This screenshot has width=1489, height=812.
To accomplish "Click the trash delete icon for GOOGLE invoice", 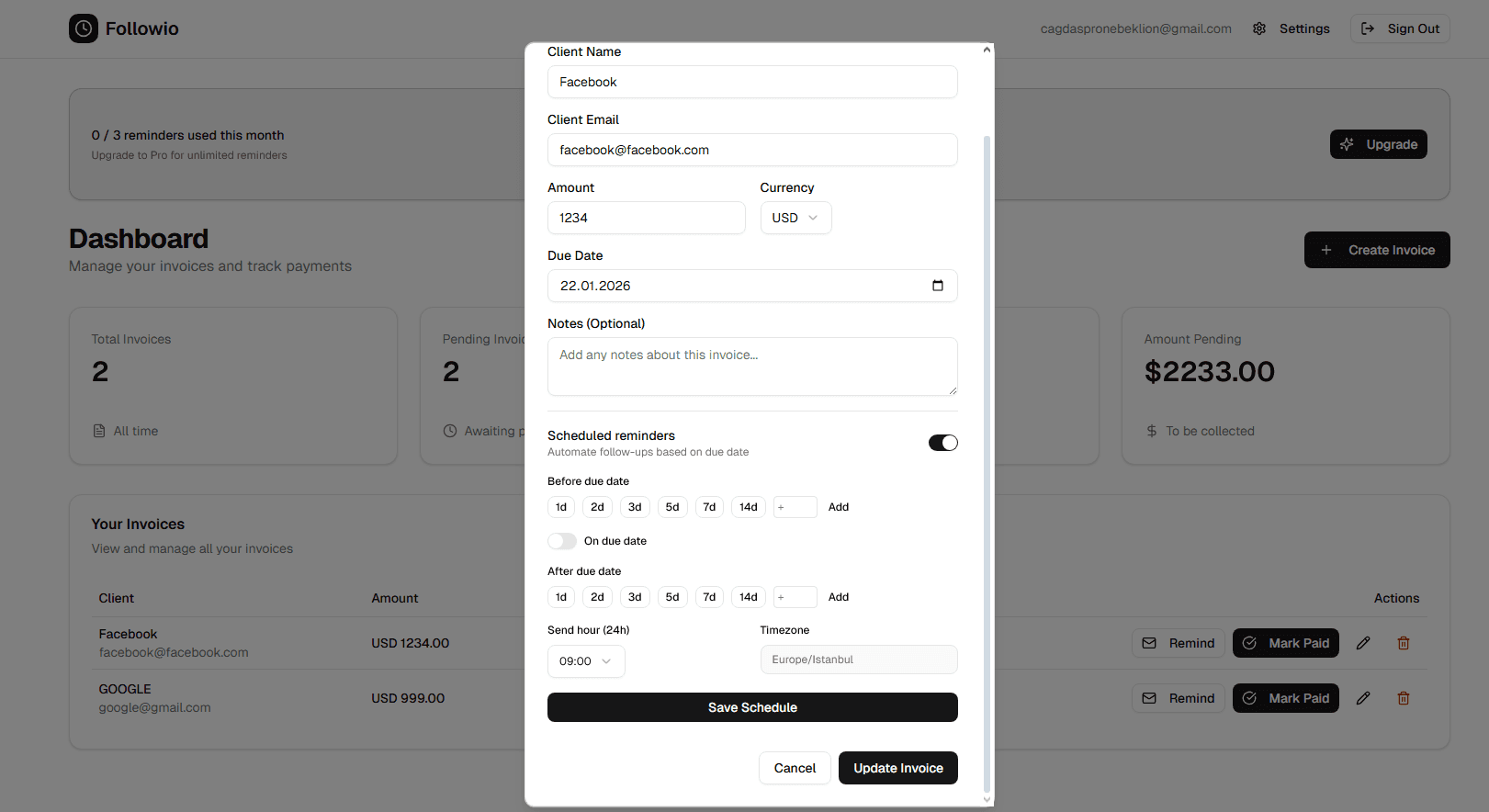I will (x=1404, y=698).
